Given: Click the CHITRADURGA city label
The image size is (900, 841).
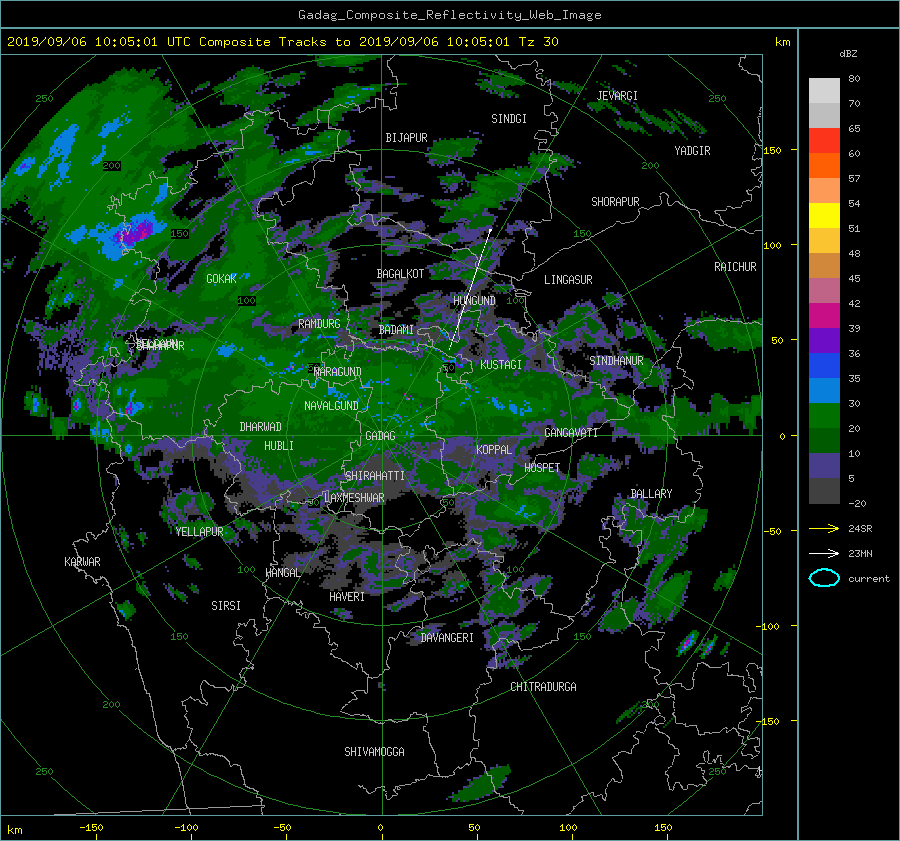Looking at the screenshot, I should 544,687.
